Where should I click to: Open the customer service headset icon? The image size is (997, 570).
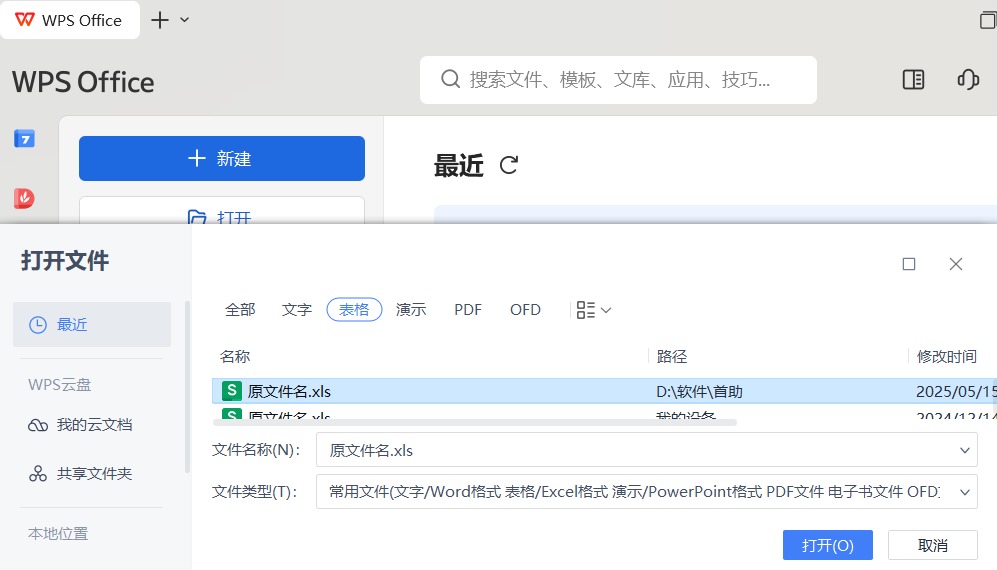[x=968, y=80]
